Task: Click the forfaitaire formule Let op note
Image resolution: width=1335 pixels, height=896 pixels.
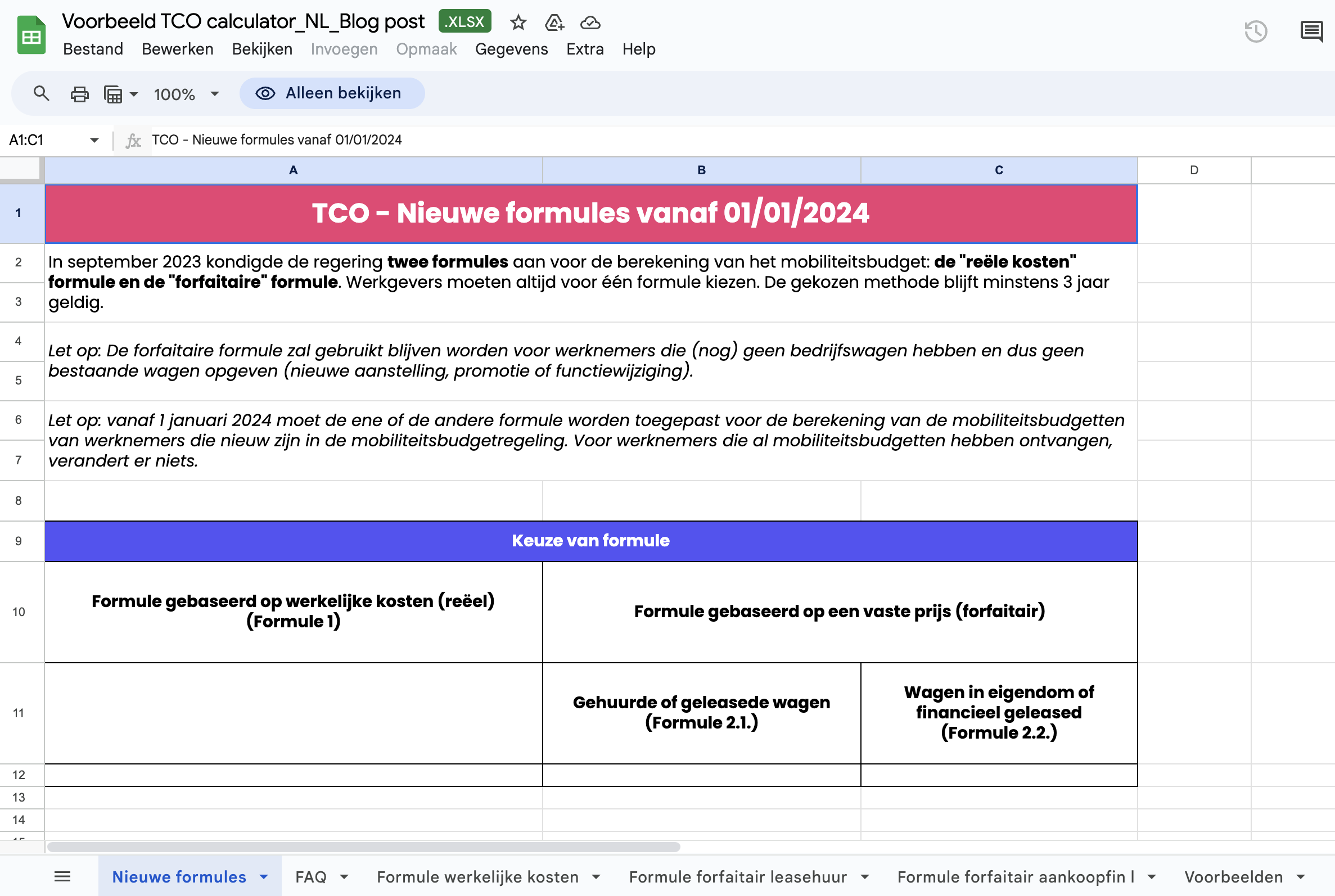Action: pos(591,361)
